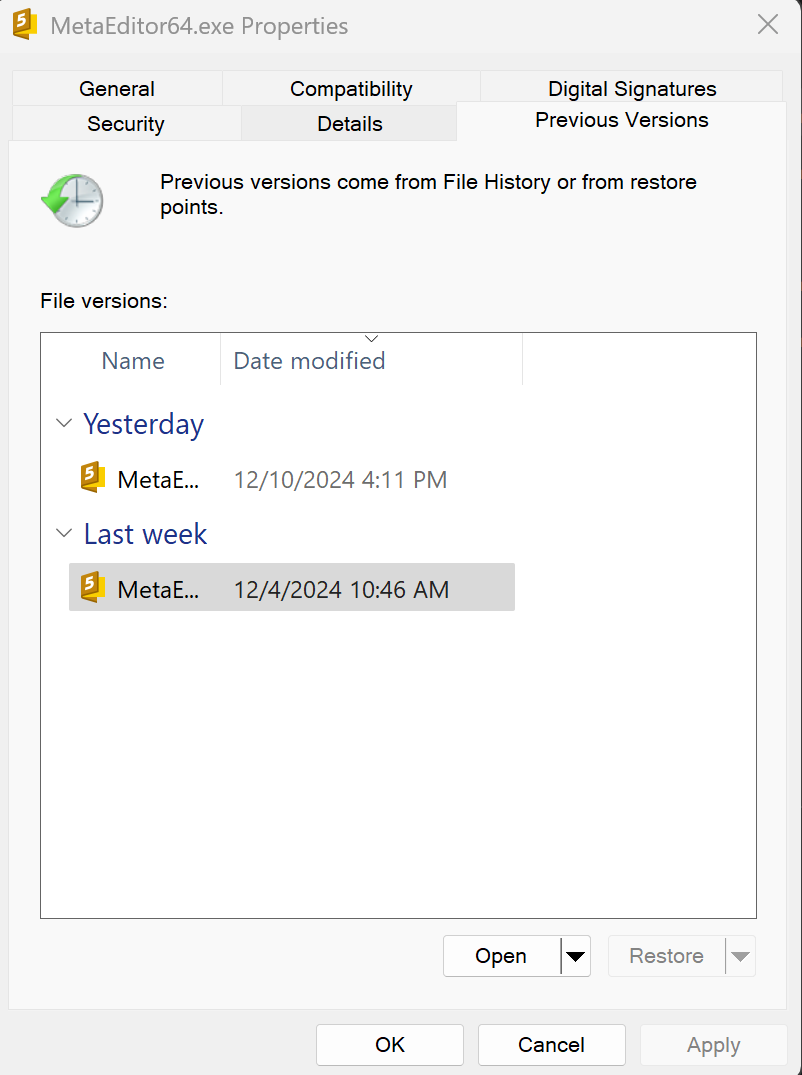Click MetaEditor file icon under Last week
Viewport: 802px width, 1075px height.
pyautogui.click(x=93, y=588)
